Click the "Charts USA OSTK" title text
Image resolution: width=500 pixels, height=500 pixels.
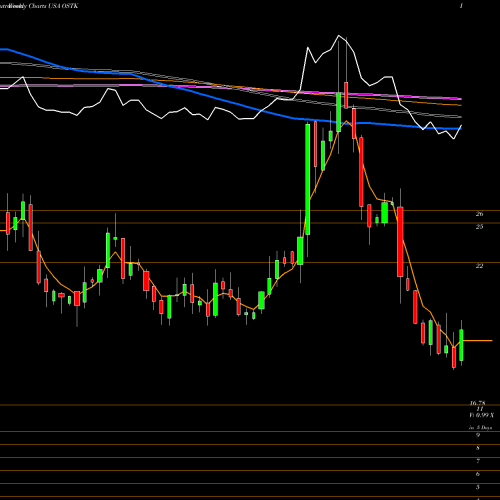[x=54, y=6]
